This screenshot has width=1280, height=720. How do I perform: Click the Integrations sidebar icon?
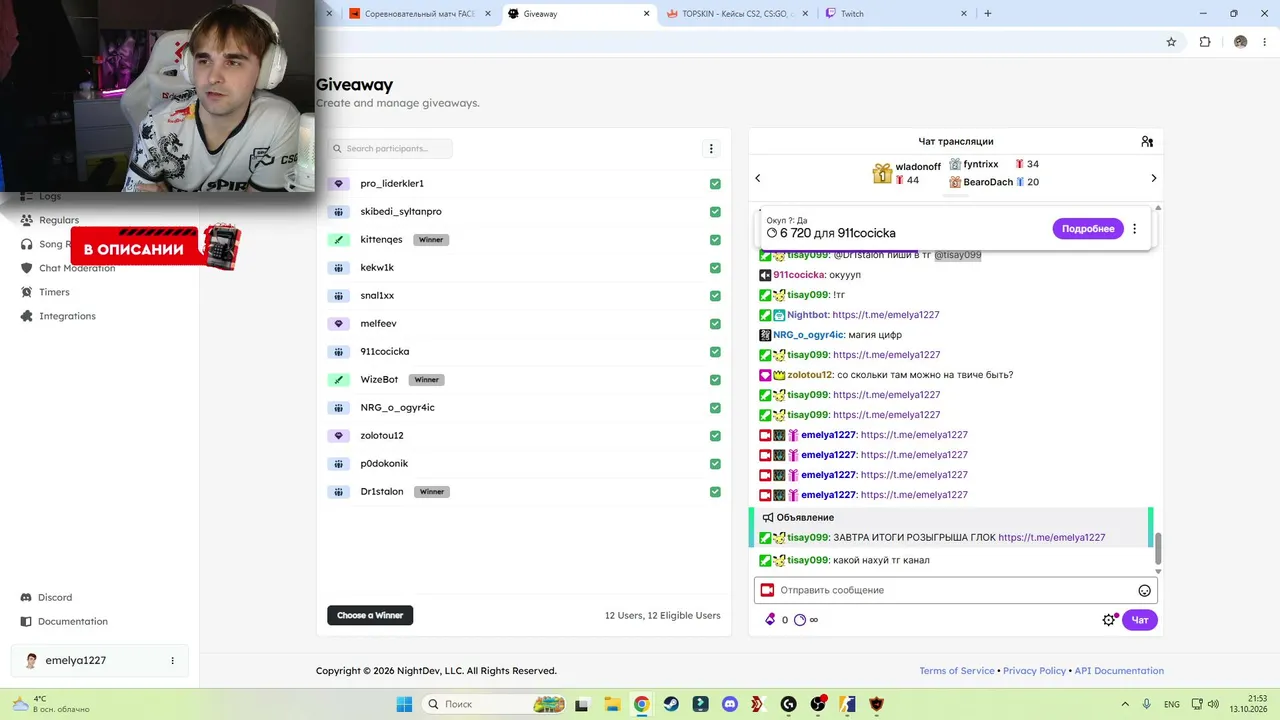28,316
